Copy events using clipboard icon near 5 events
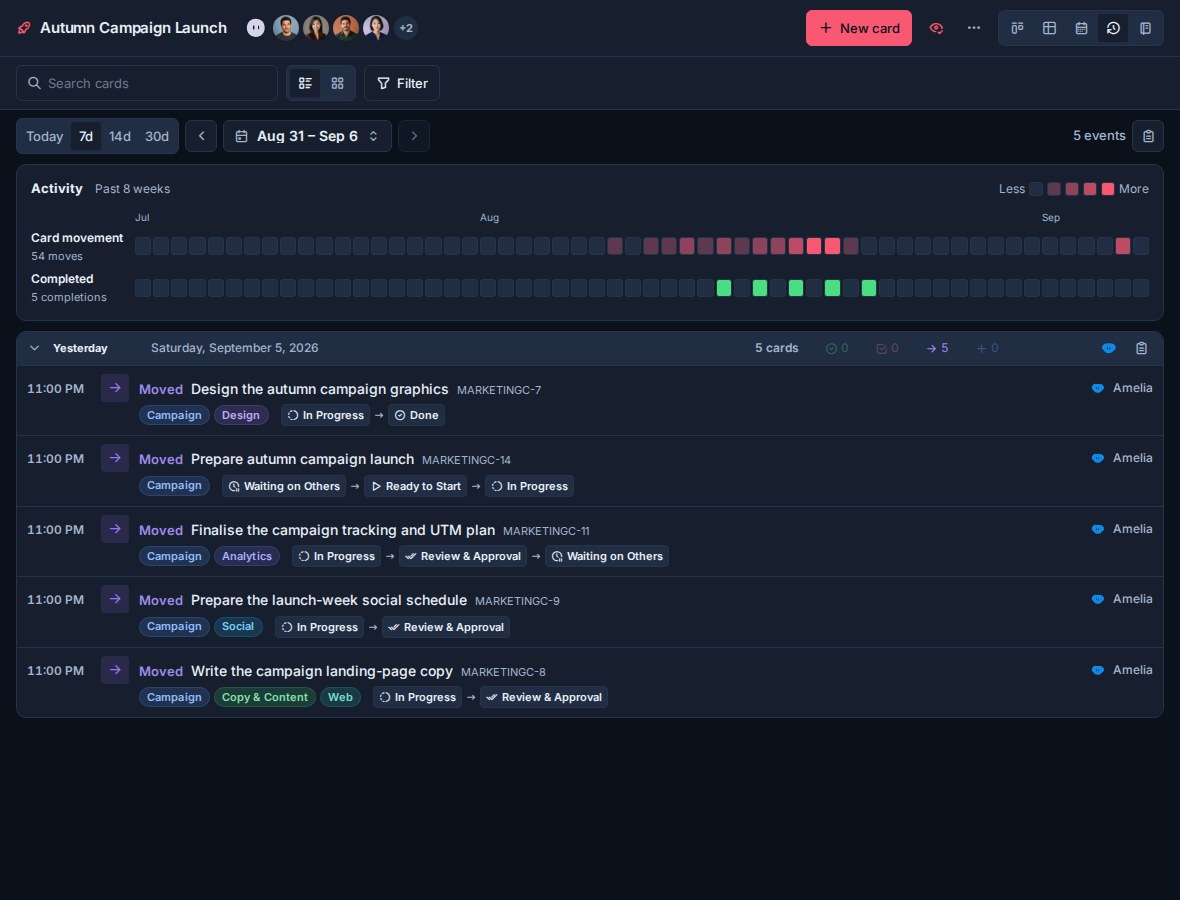This screenshot has width=1180, height=900. [1148, 136]
